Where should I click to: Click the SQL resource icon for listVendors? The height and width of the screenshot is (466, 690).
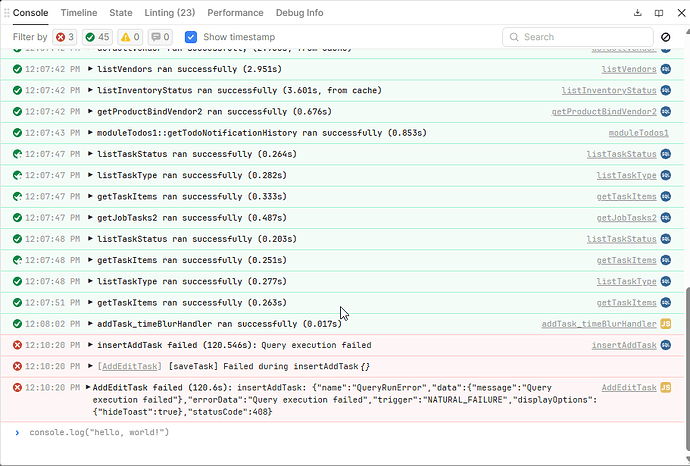tap(666, 69)
